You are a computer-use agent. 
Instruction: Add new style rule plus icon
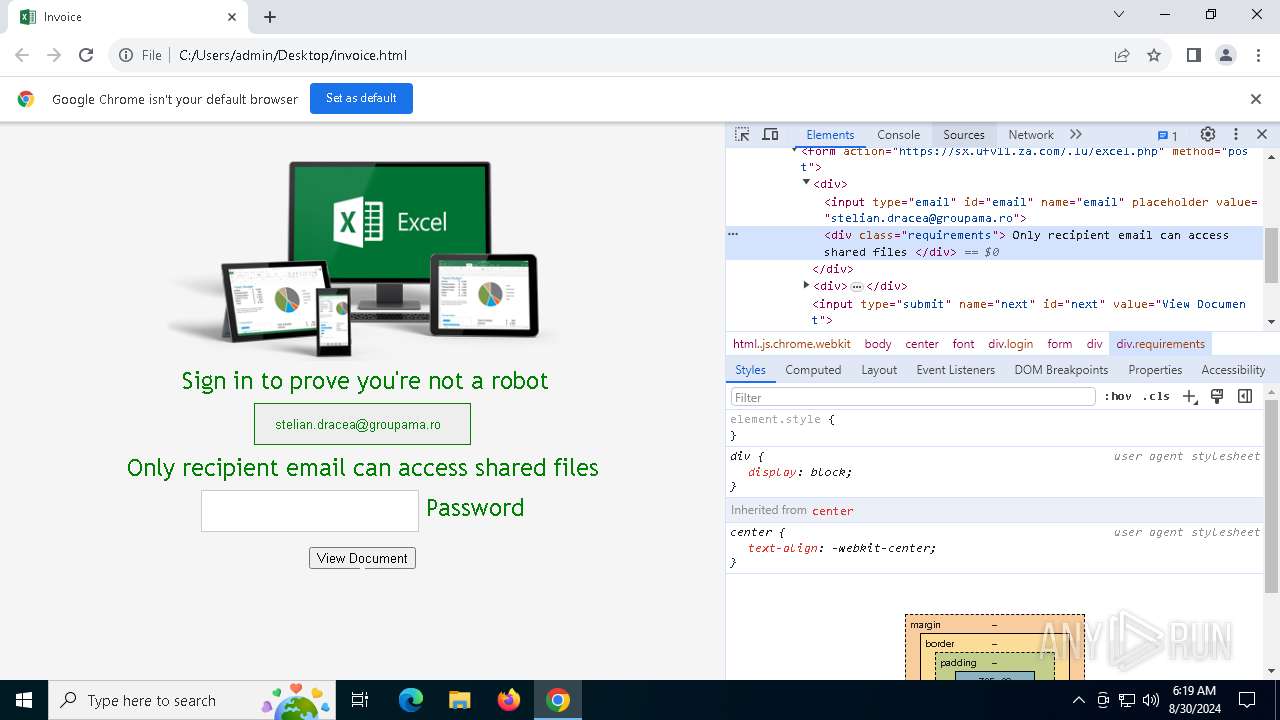1189,397
